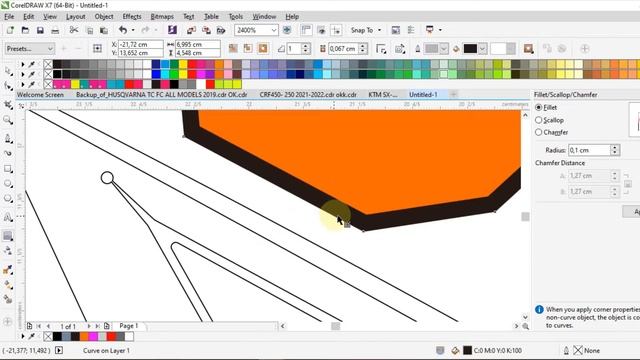
Task: Switch to CRF450- 250 2021-2022.cdr tab
Action: [308, 95]
